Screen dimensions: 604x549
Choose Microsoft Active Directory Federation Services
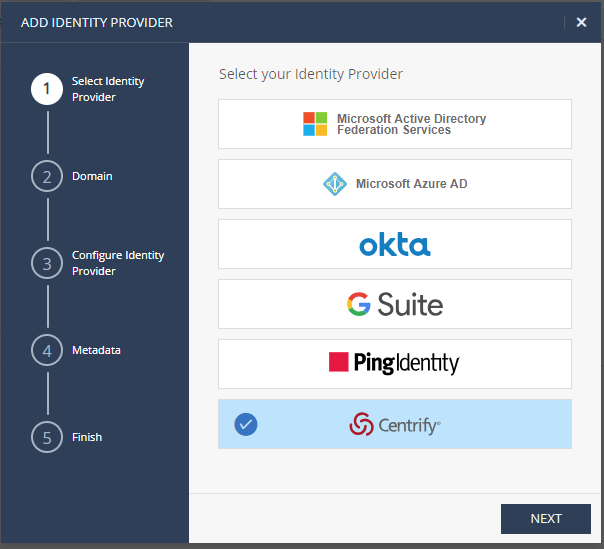pos(395,124)
